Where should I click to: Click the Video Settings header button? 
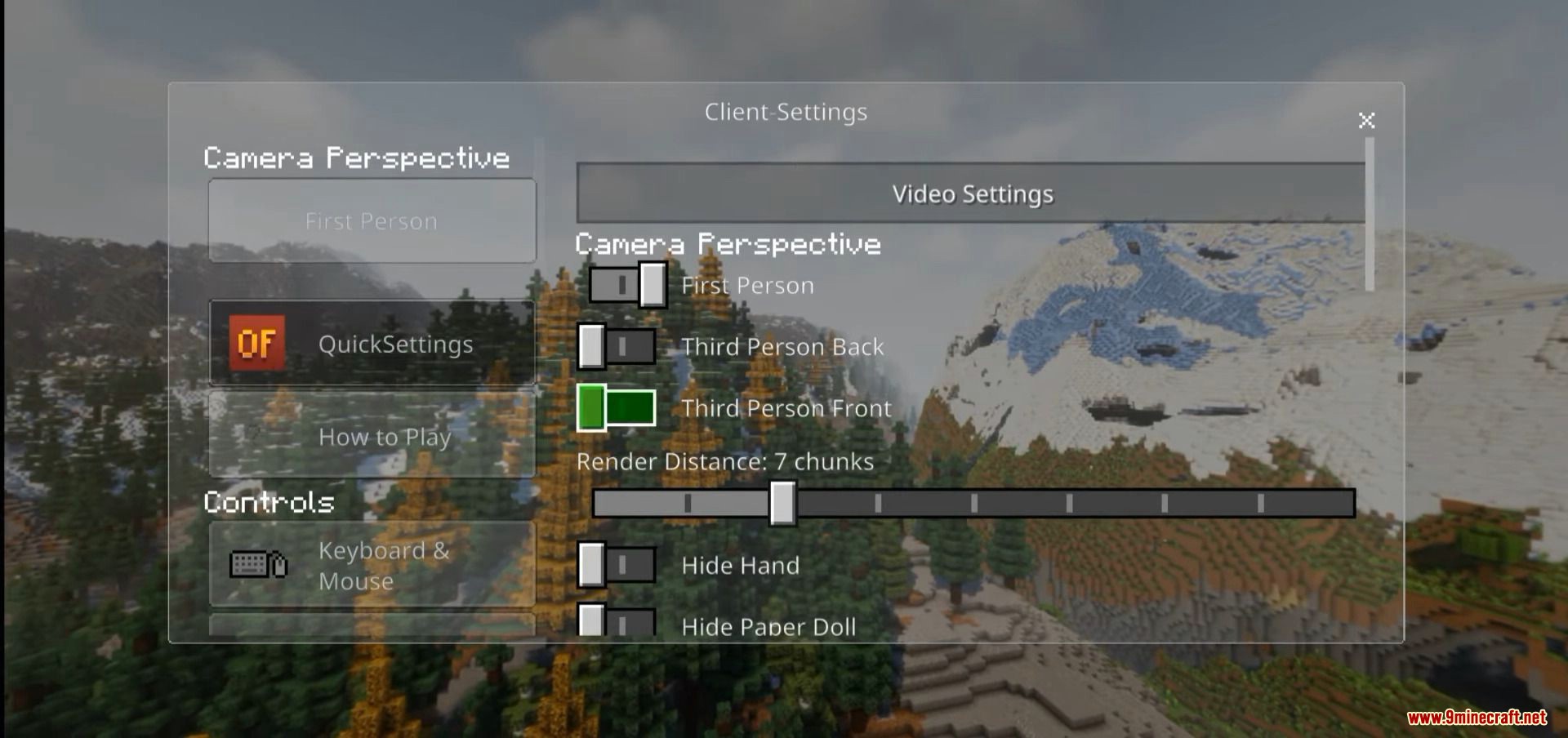[971, 193]
